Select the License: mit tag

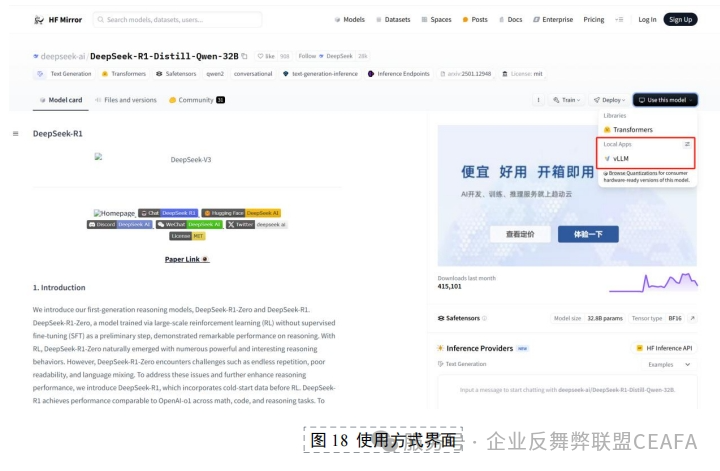[x=523, y=74]
